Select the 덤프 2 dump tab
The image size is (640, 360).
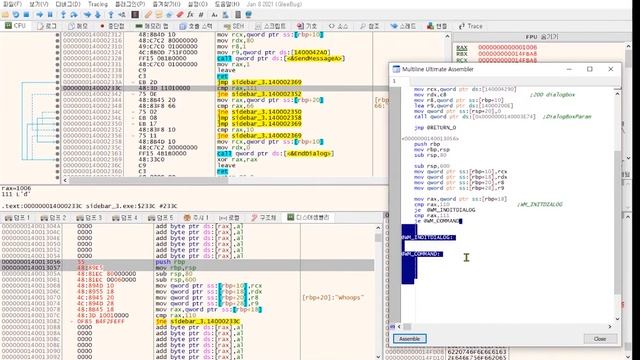point(53,218)
